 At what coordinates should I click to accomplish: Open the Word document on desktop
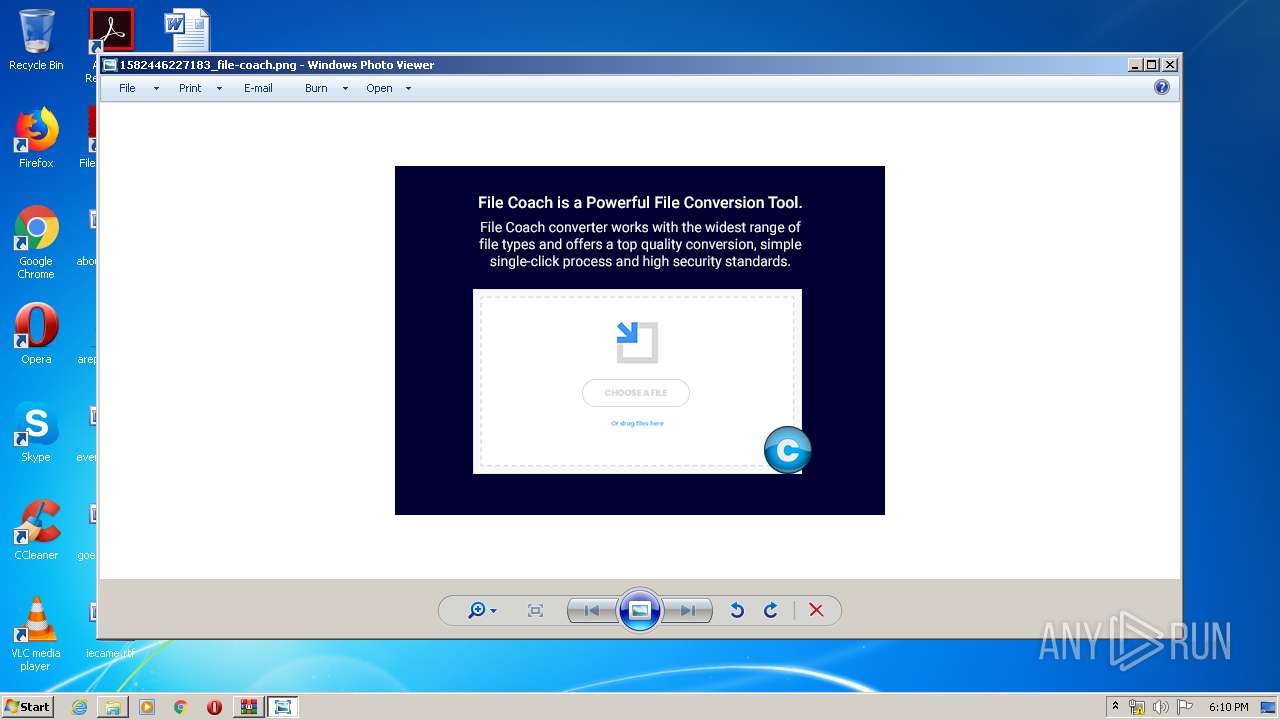coord(187,30)
